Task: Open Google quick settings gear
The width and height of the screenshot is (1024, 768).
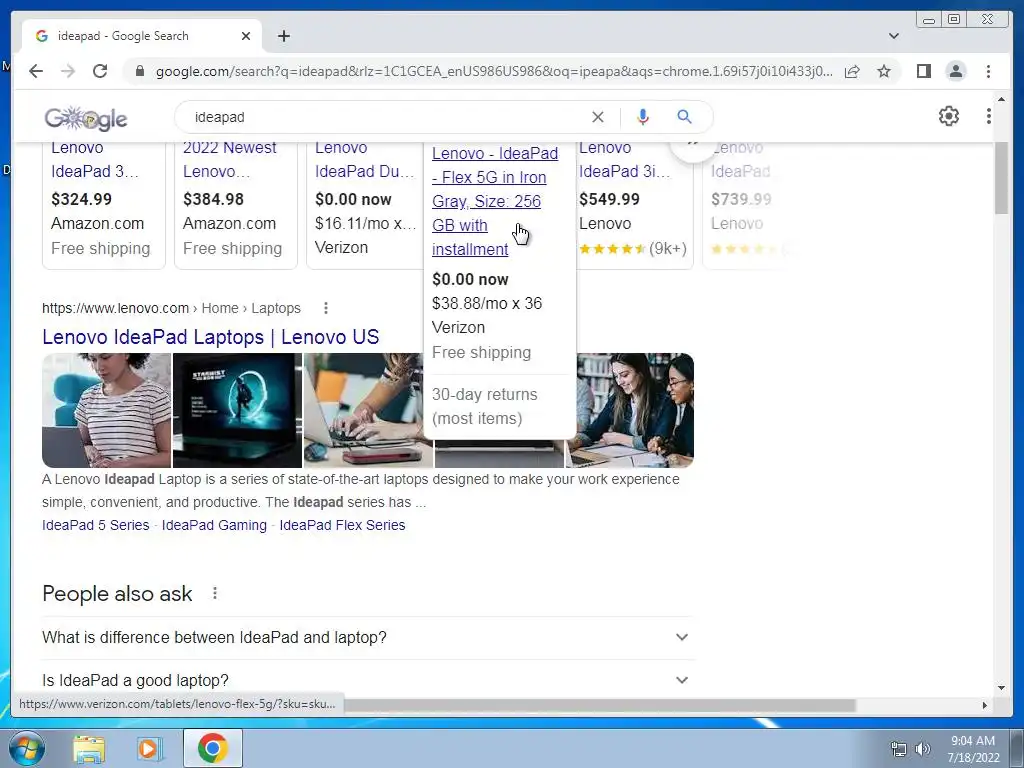Action: tap(948, 116)
